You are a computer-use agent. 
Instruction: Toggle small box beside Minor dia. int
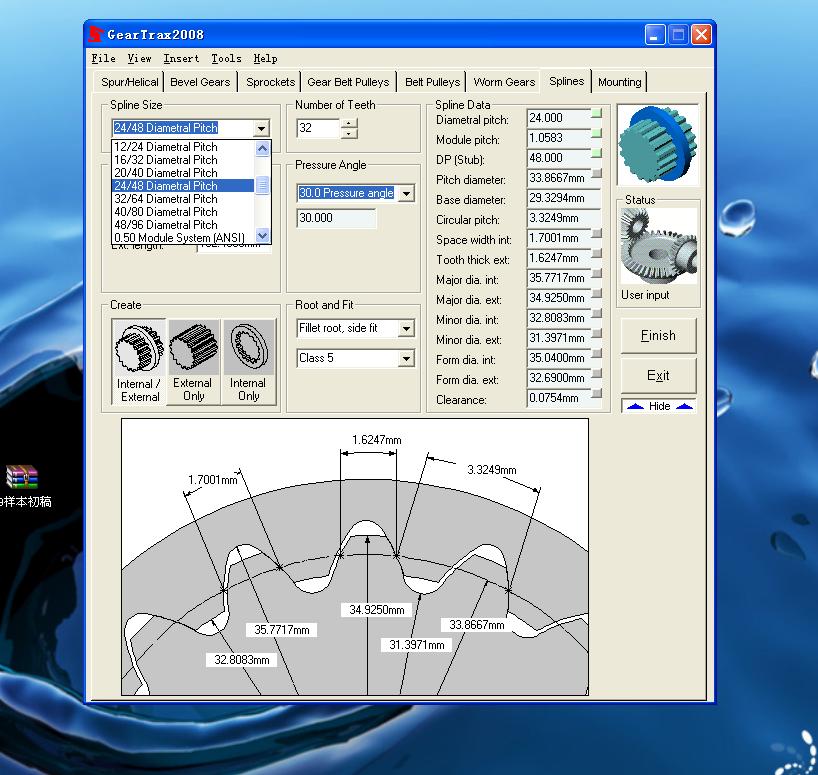[x=596, y=313]
